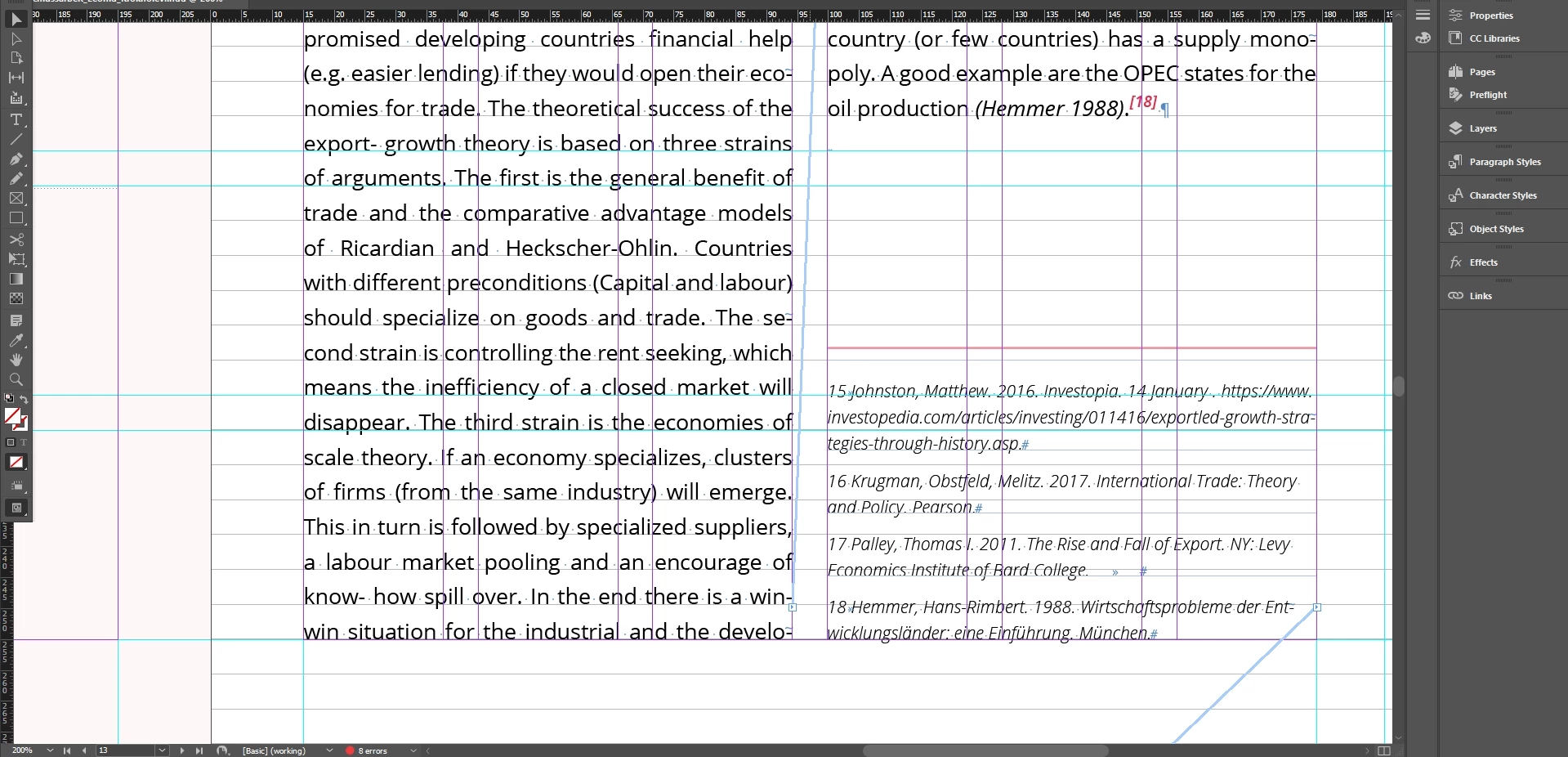The height and width of the screenshot is (757, 1568).
Task: Click the text frame out port of left column
Action: [x=793, y=607]
